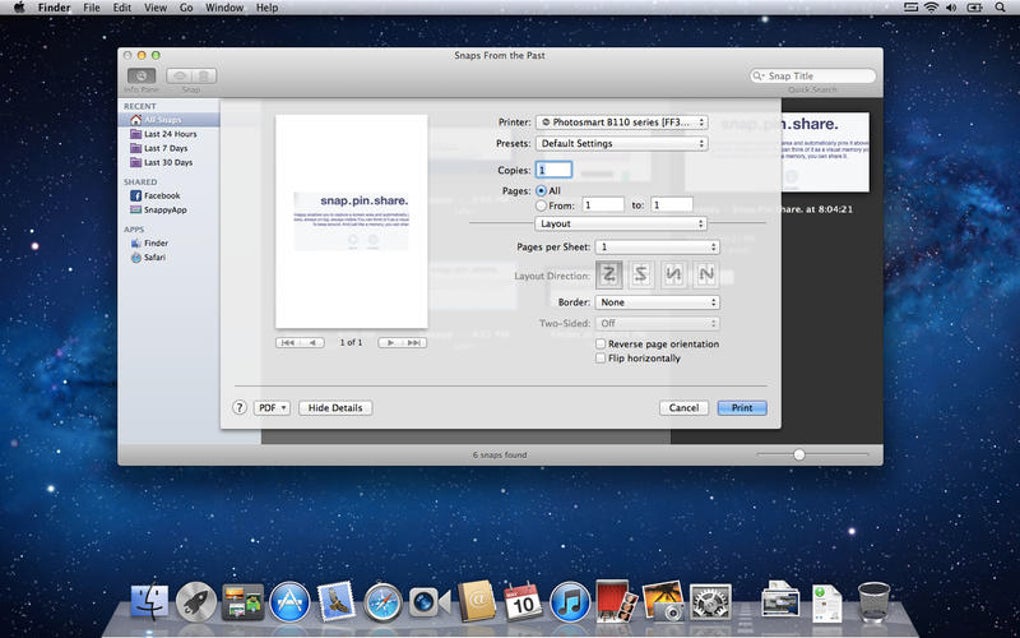Viewport: 1020px width, 638px height.
Task: Open the Border dropdown menu
Action: pyautogui.click(x=657, y=302)
